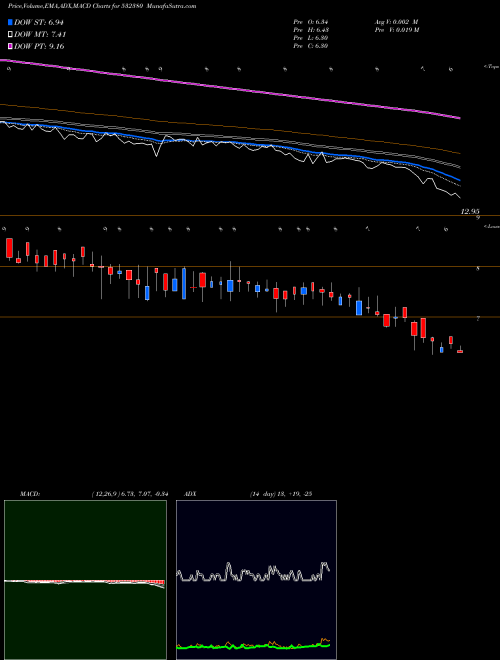The height and width of the screenshot is (660, 500).
Task: Click the '12.95' price label
Action: [470, 211]
